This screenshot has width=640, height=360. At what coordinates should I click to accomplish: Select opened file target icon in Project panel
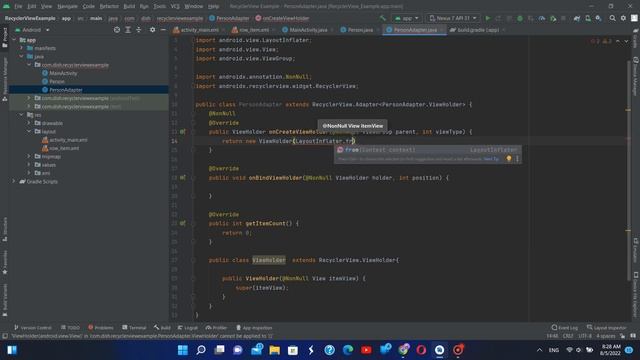pyautogui.click(x=117, y=30)
